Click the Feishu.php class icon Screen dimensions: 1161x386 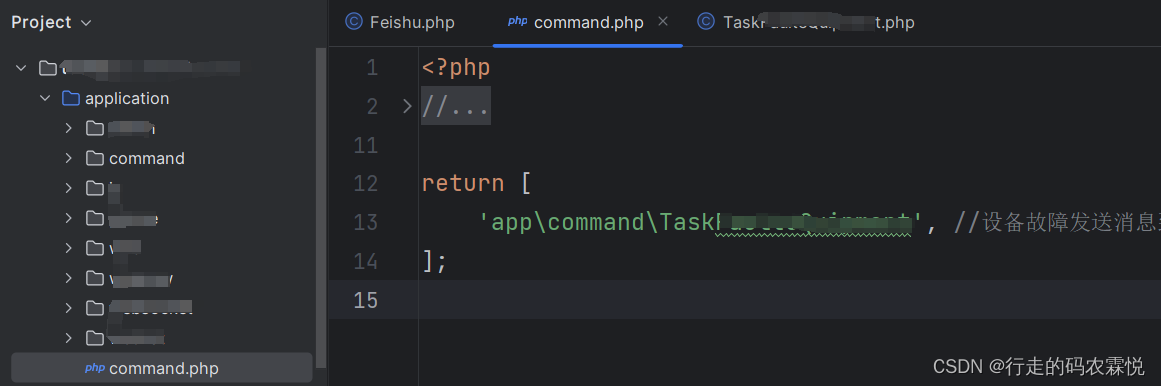[x=355, y=22]
